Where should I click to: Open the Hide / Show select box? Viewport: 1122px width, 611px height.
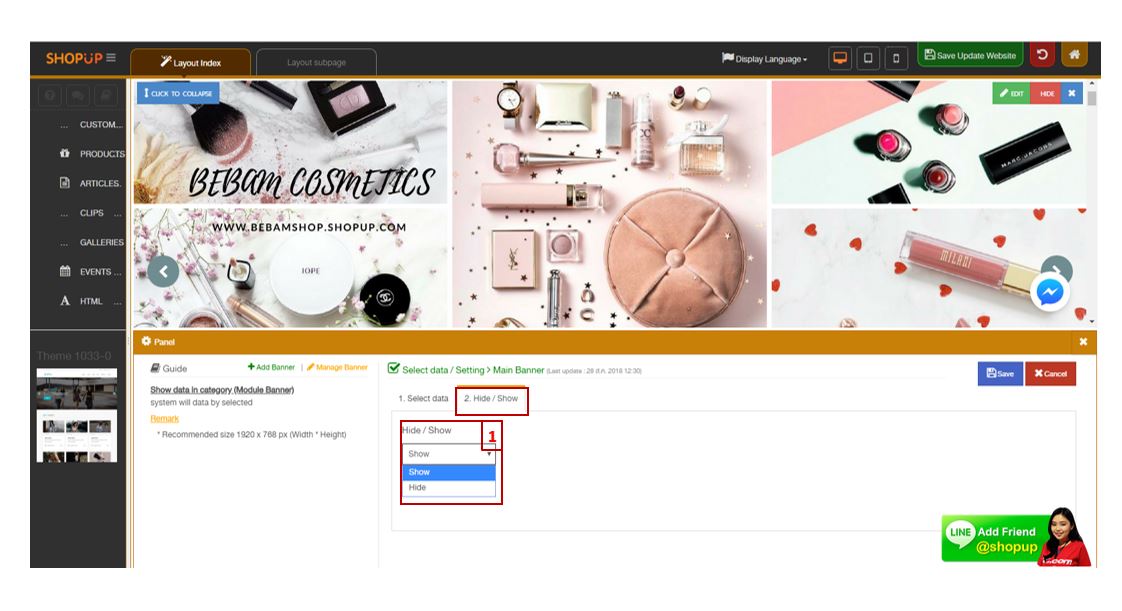click(449, 454)
